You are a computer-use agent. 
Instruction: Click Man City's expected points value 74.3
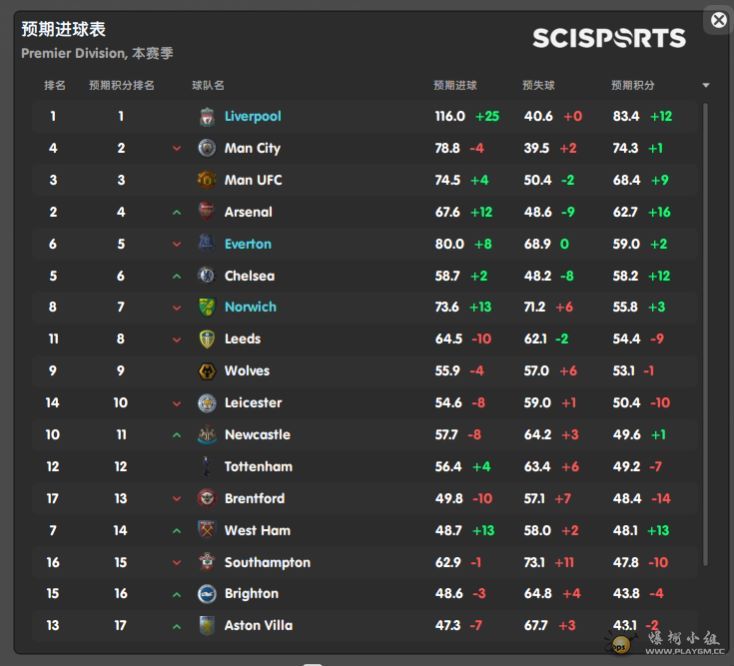click(x=625, y=148)
